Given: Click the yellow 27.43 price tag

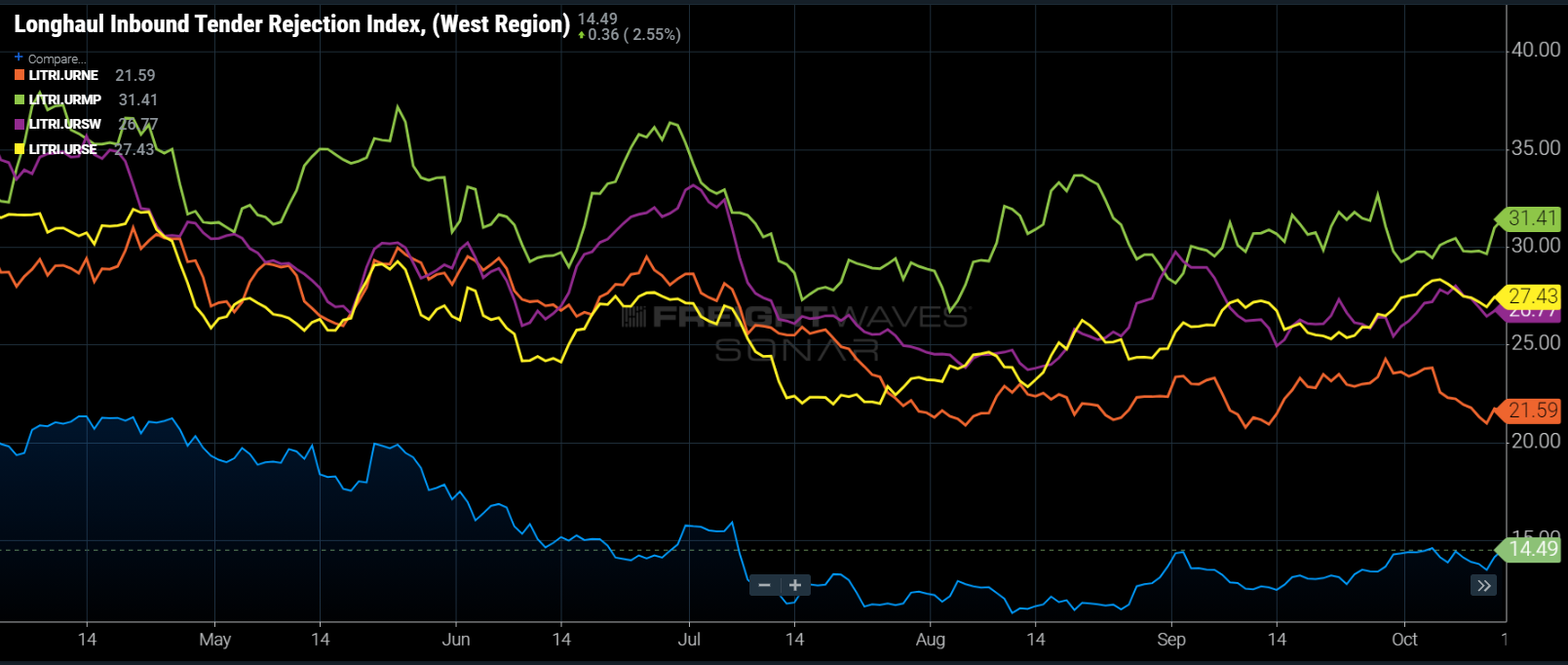Looking at the screenshot, I should point(1532,295).
